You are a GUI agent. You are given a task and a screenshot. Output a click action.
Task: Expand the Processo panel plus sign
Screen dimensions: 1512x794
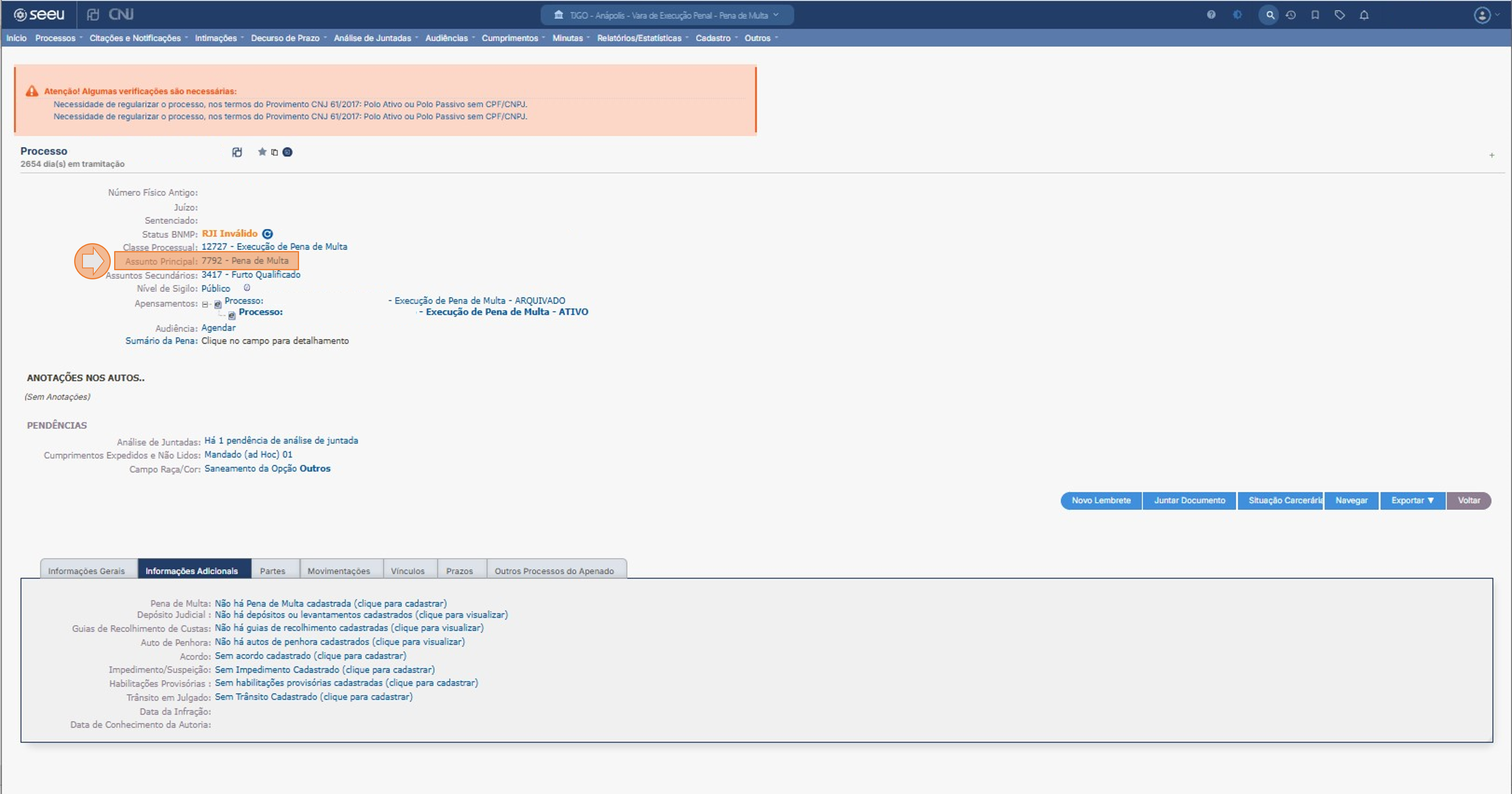coord(1492,156)
